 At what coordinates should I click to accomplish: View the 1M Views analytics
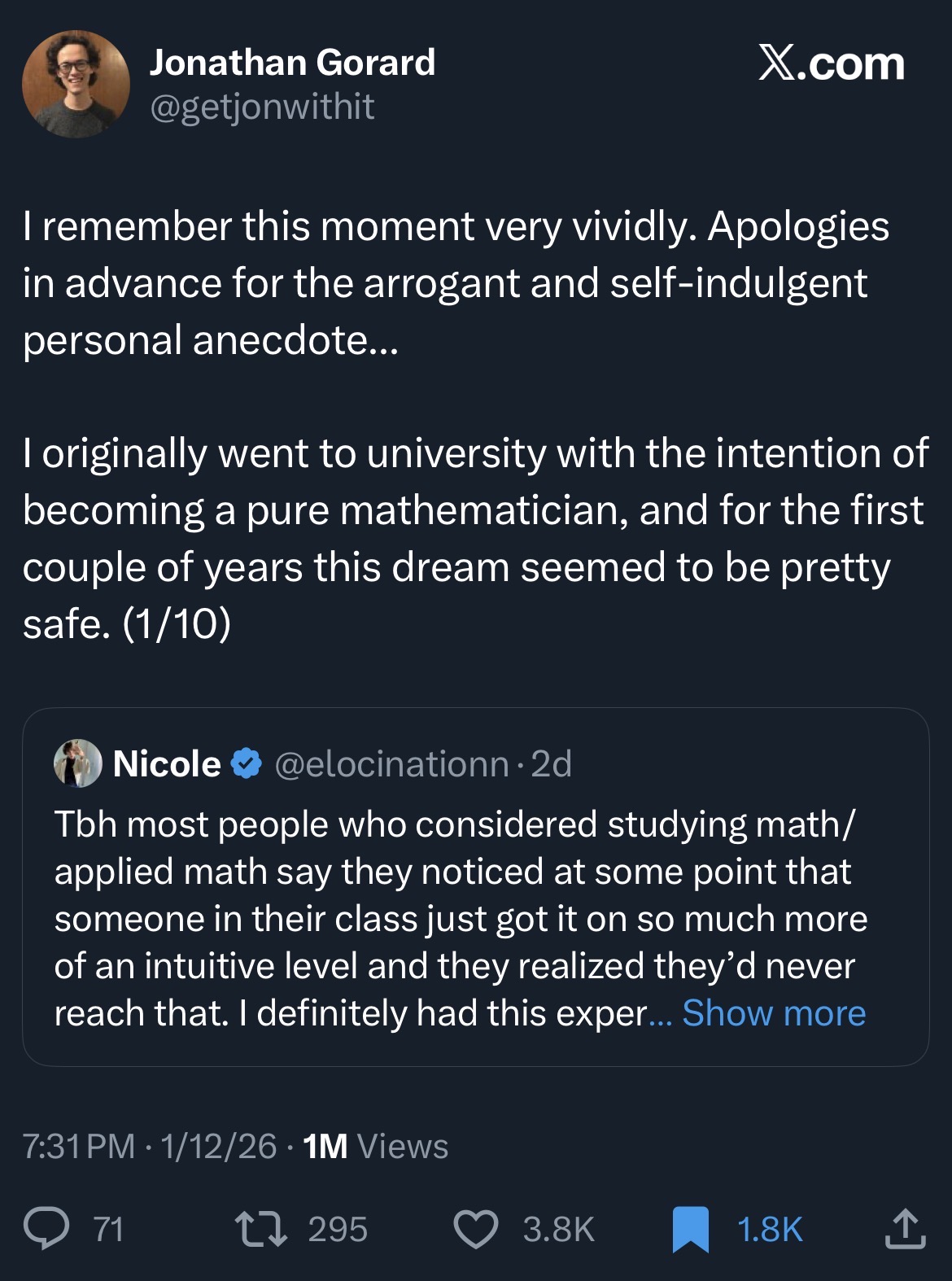point(375,1146)
